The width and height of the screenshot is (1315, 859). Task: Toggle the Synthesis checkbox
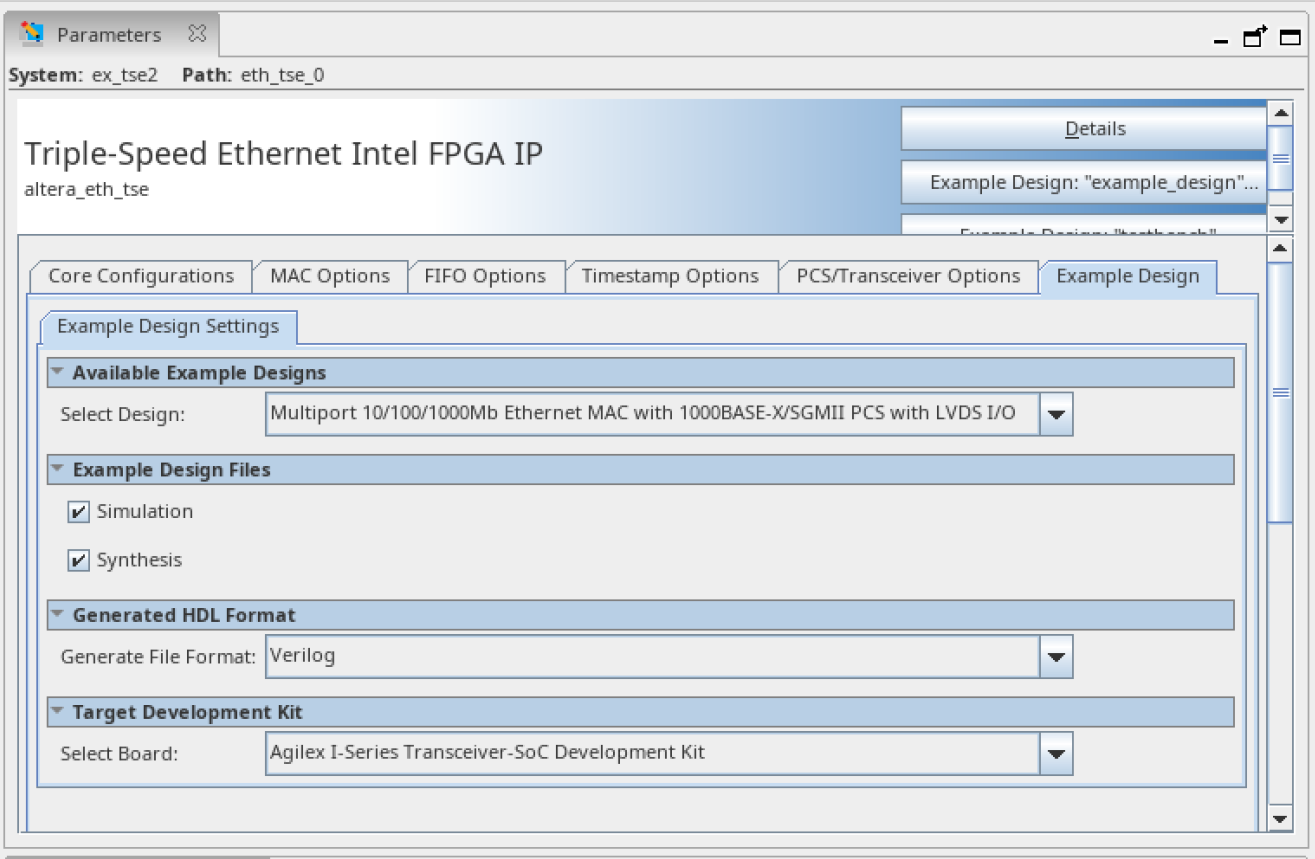tap(79, 561)
